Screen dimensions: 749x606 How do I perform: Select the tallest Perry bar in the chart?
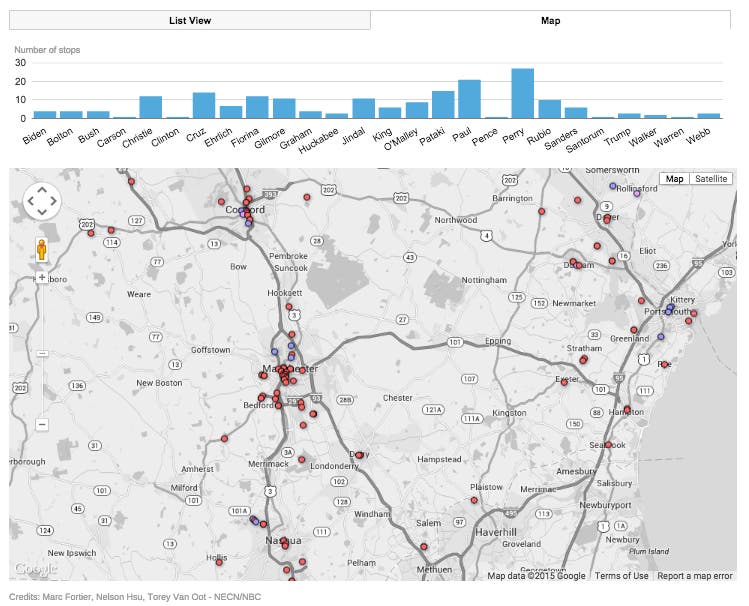522,93
